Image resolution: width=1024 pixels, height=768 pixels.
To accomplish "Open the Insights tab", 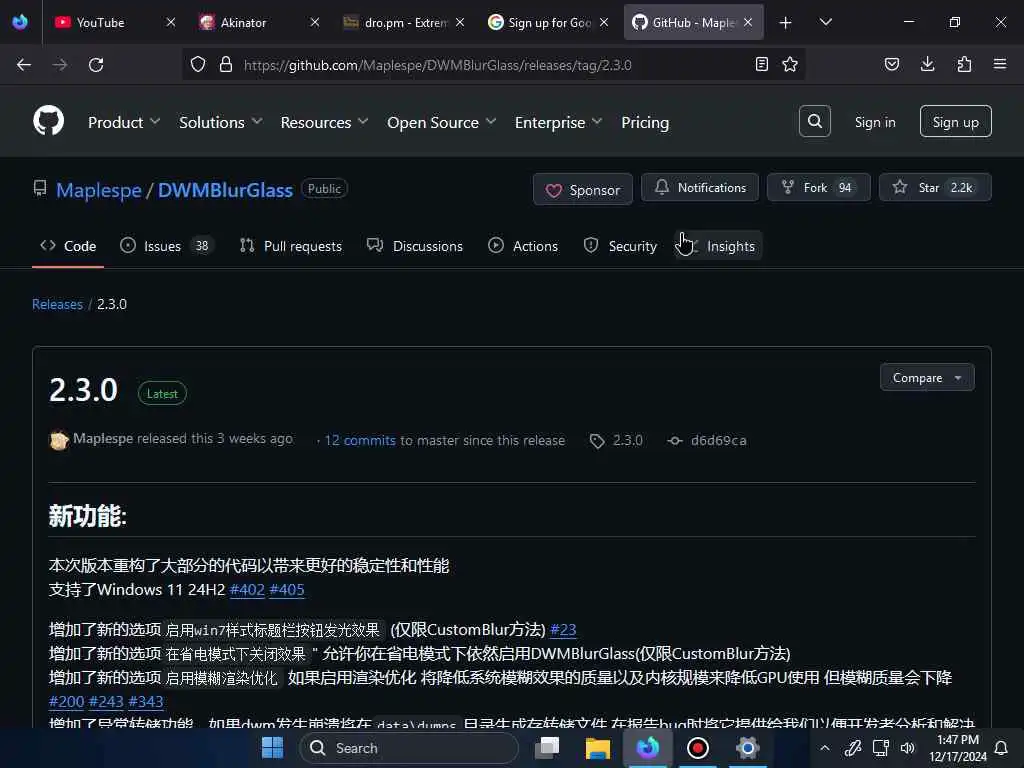I will (718, 246).
